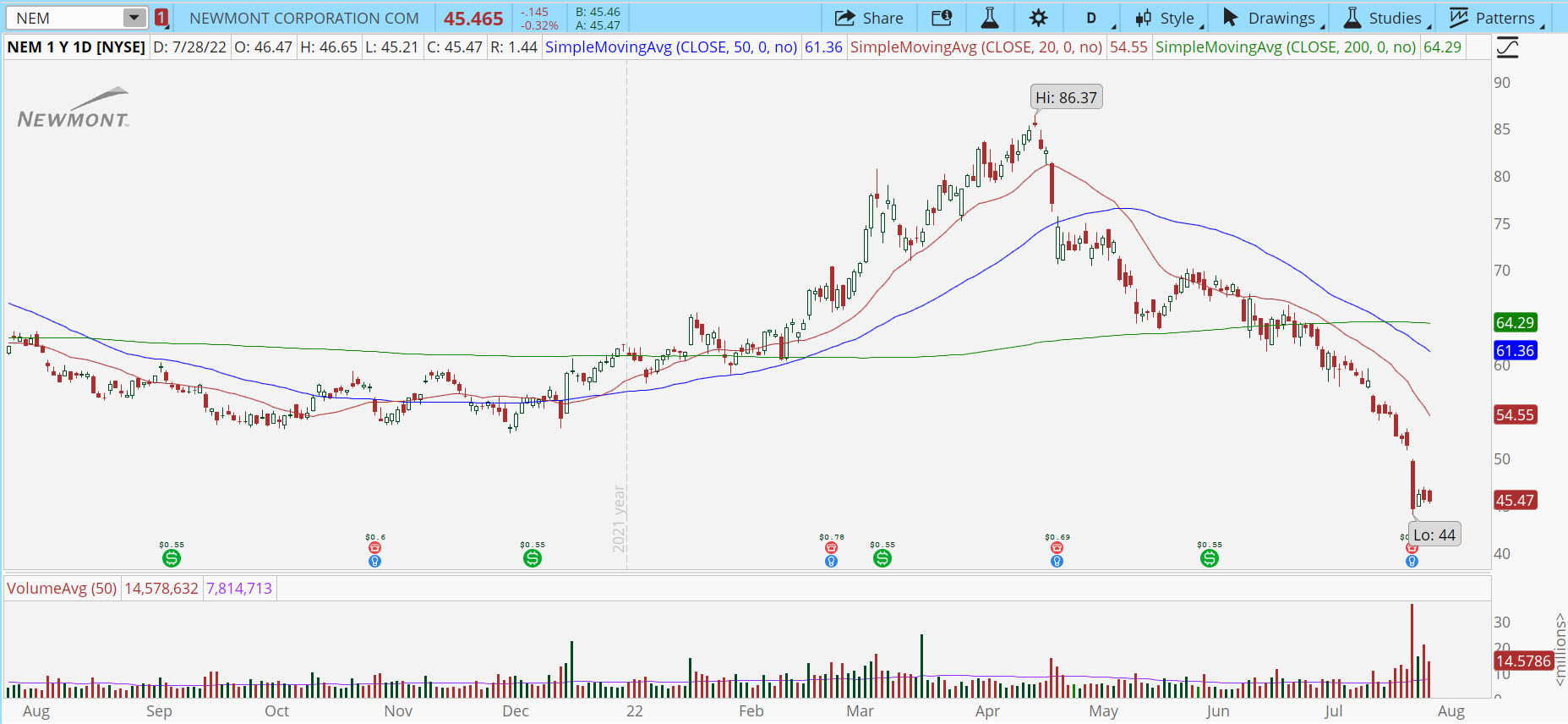This screenshot has width=1568, height=724.
Task: Click the red alert badge beside symbol
Action: 161,18
